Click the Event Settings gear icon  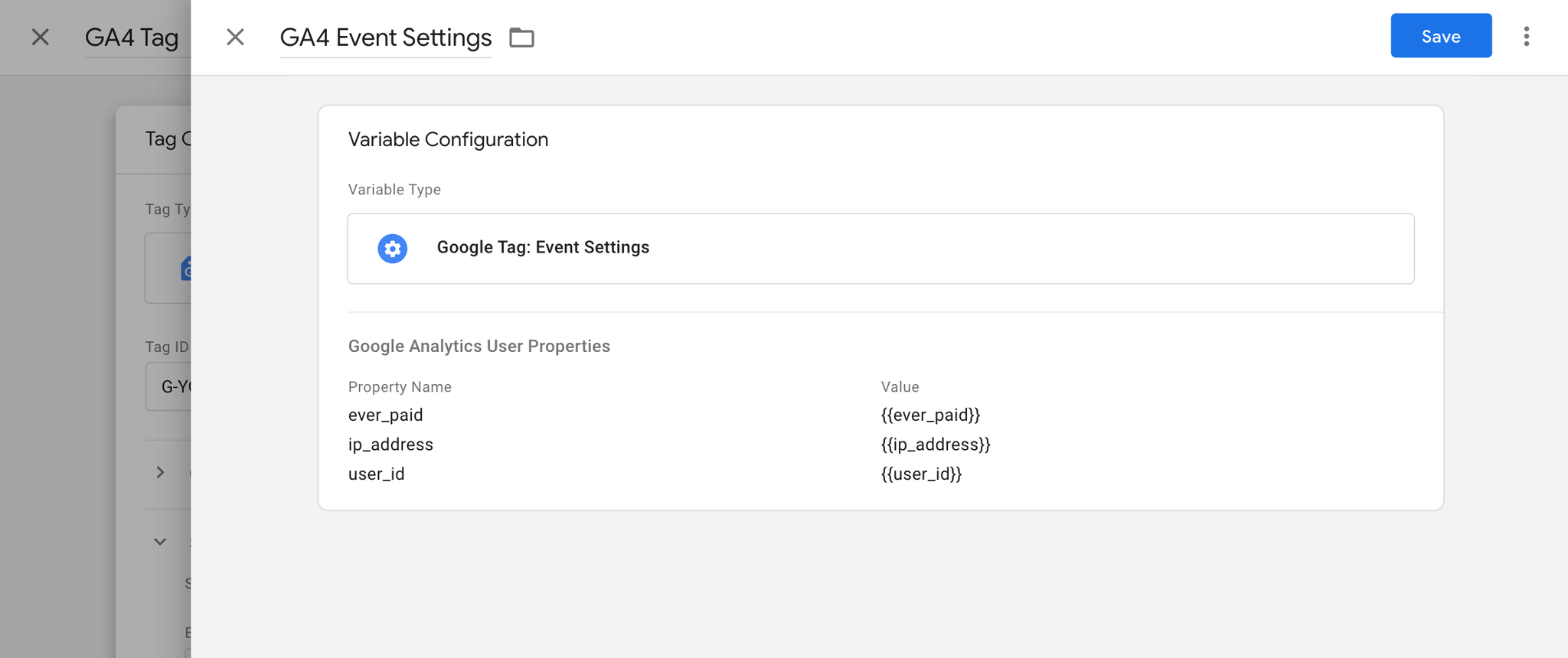coord(393,249)
